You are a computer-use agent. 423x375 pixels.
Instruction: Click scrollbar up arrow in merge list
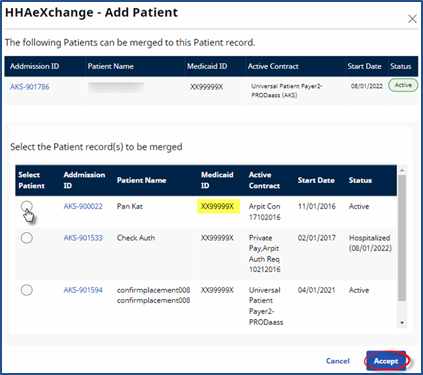[x=402, y=170]
